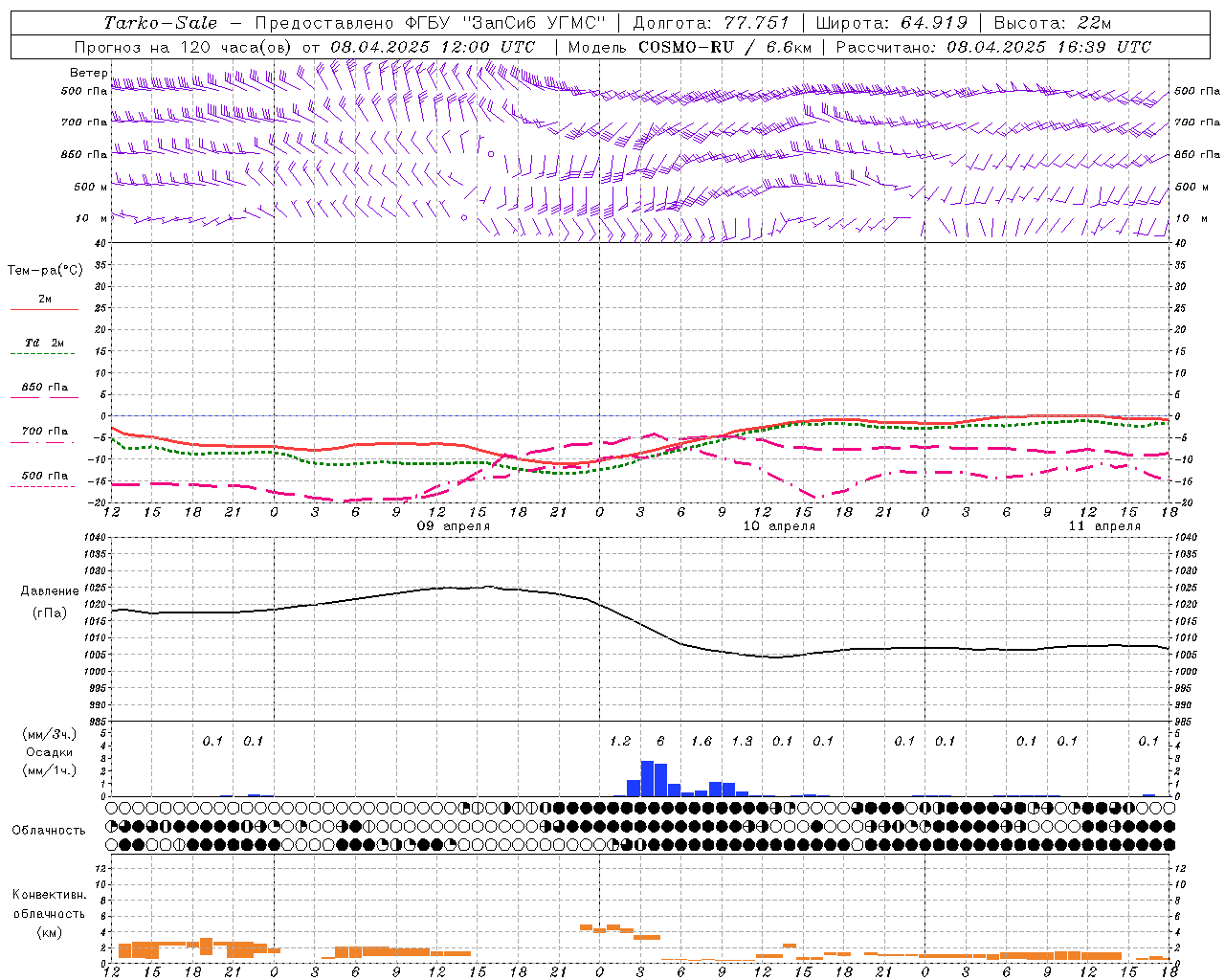Screen dimensions: 1225x980
Task: Click the "Широта: 64.919" latitude value
Action: tap(892, 23)
